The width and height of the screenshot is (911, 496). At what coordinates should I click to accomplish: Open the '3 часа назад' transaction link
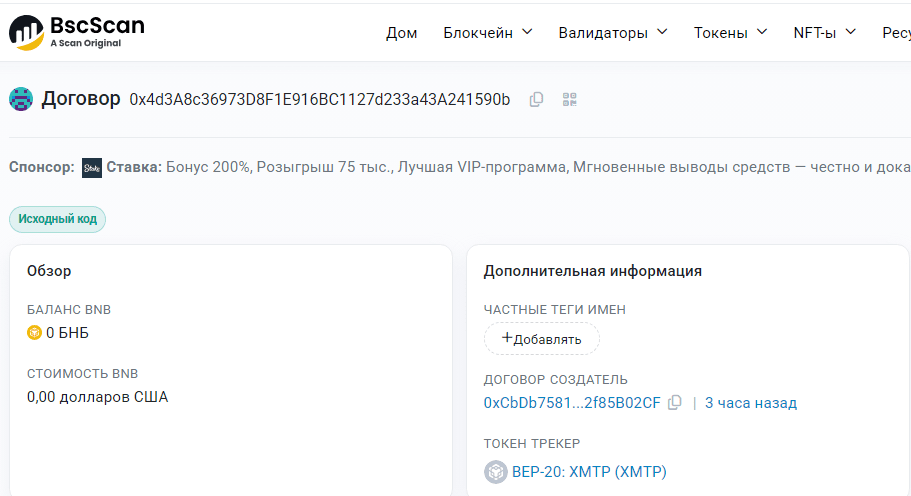[x=750, y=403]
